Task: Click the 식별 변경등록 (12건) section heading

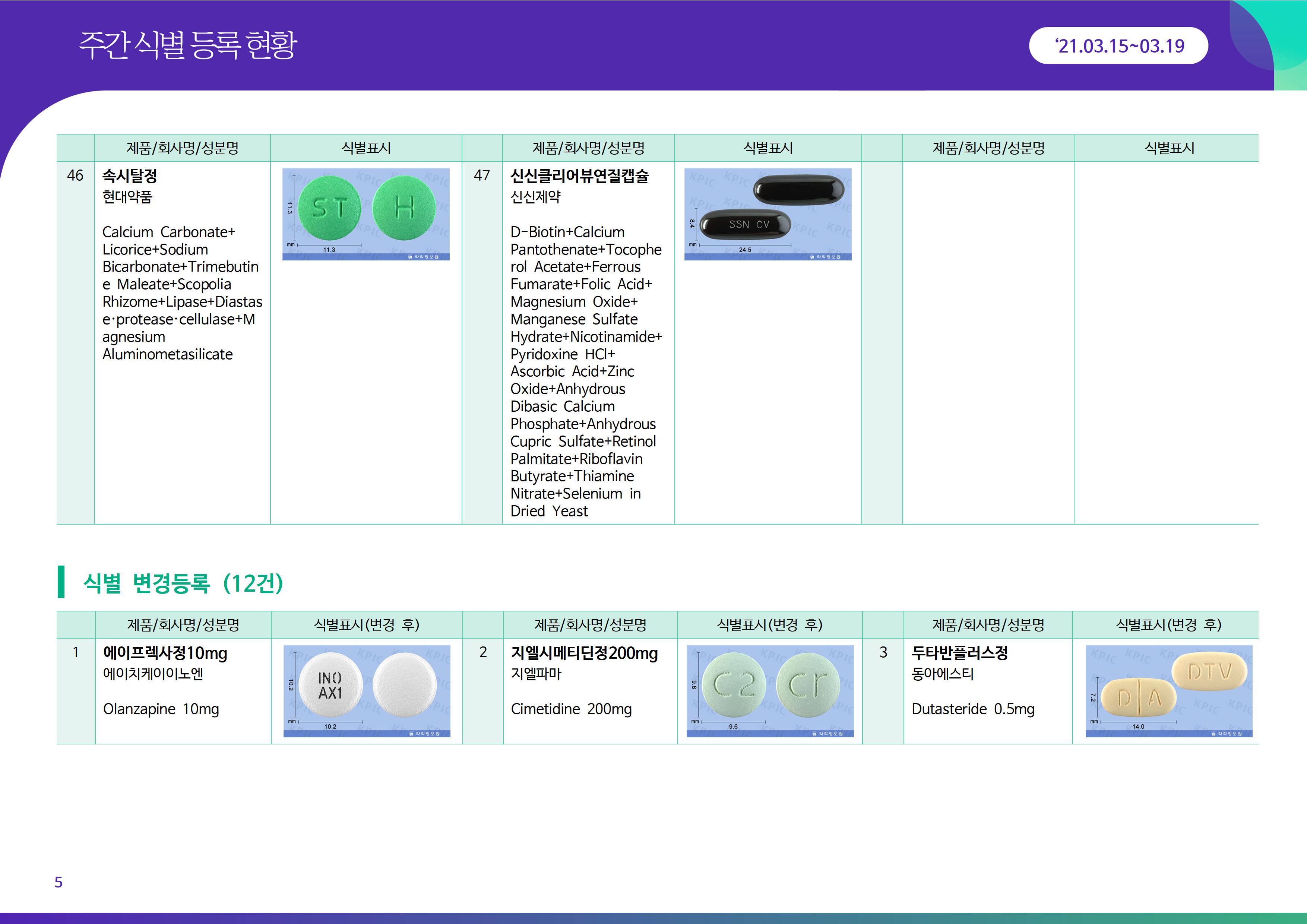Action: [183, 583]
